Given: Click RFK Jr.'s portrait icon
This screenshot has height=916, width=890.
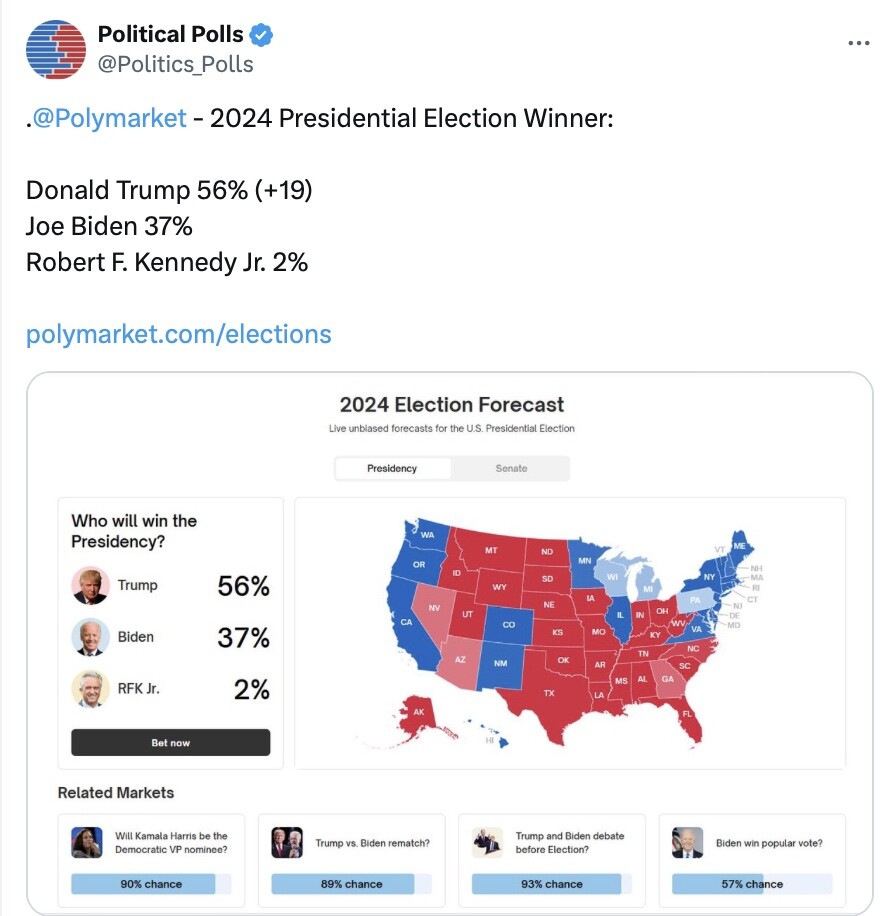Looking at the screenshot, I should (x=91, y=689).
